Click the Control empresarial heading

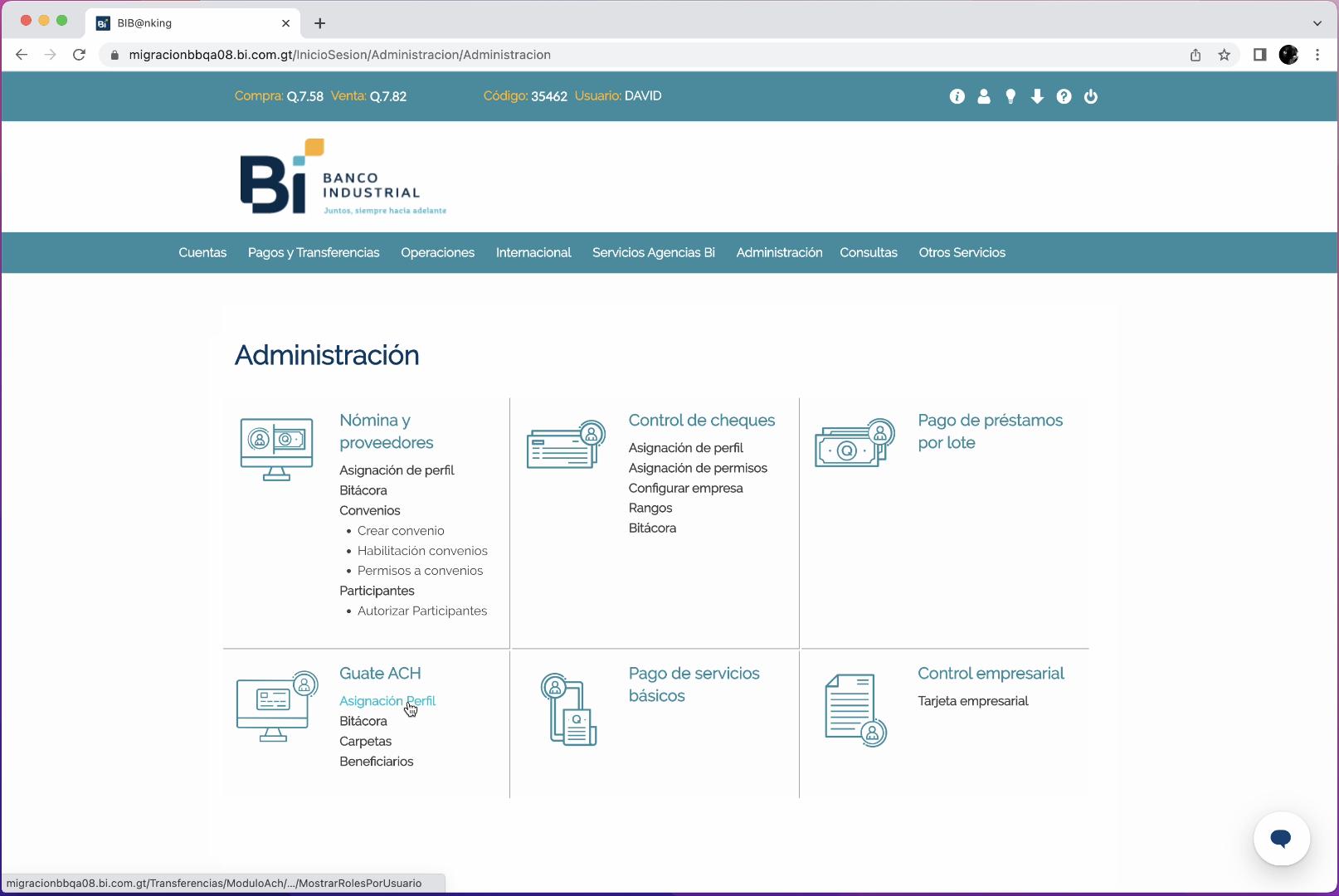pos(991,674)
